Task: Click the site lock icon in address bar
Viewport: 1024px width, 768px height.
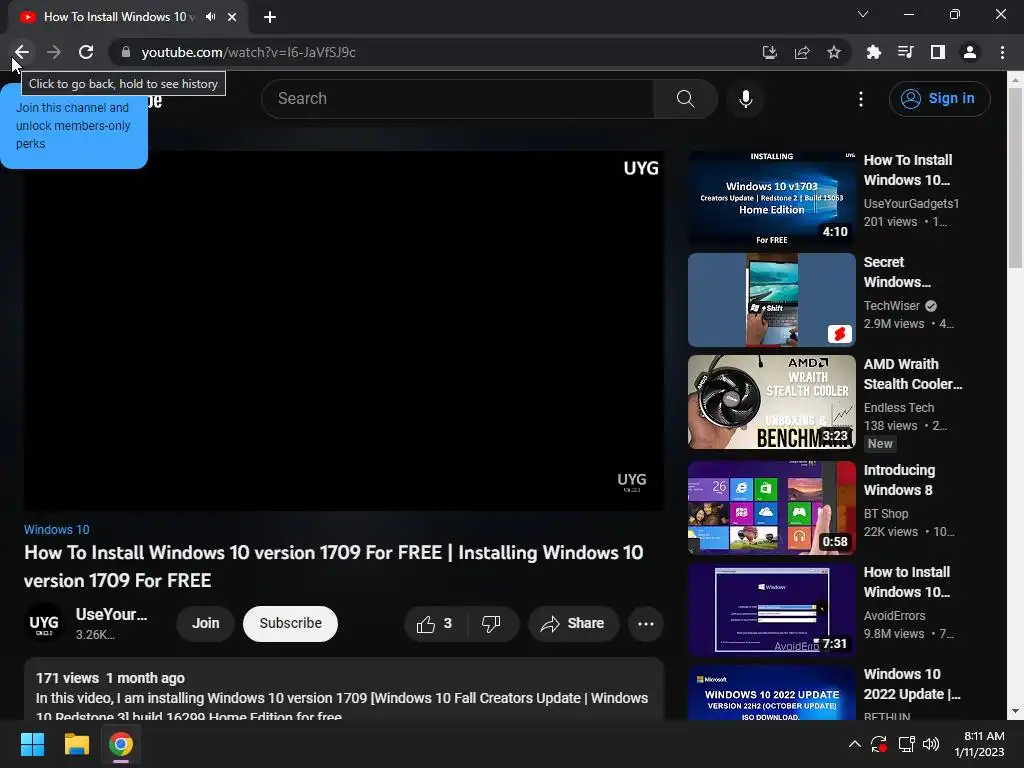Action: [x=126, y=52]
